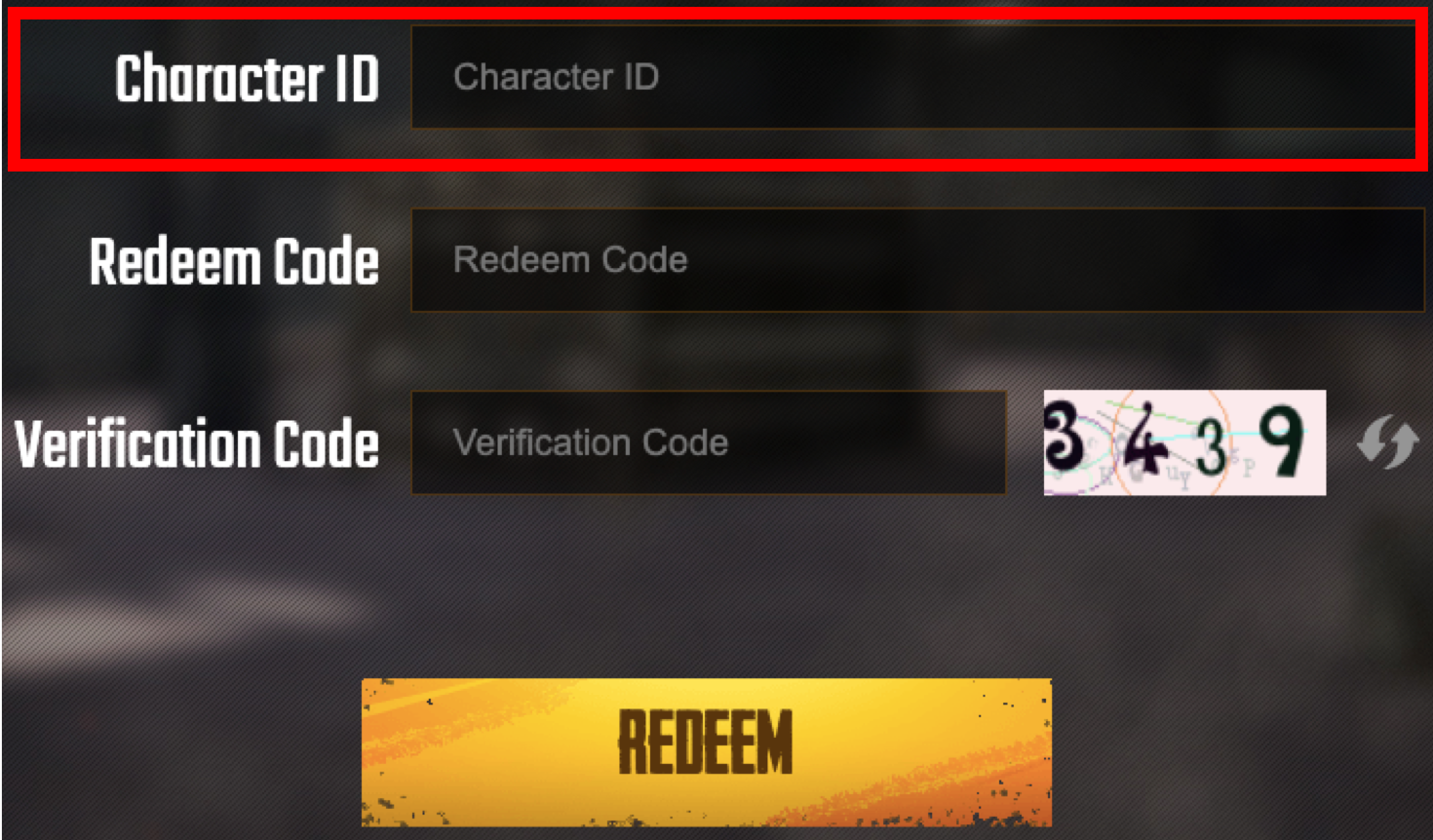This screenshot has width=1433, height=840.
Task: Click the captcha image showing 3439
Action: click(1184, 442)
